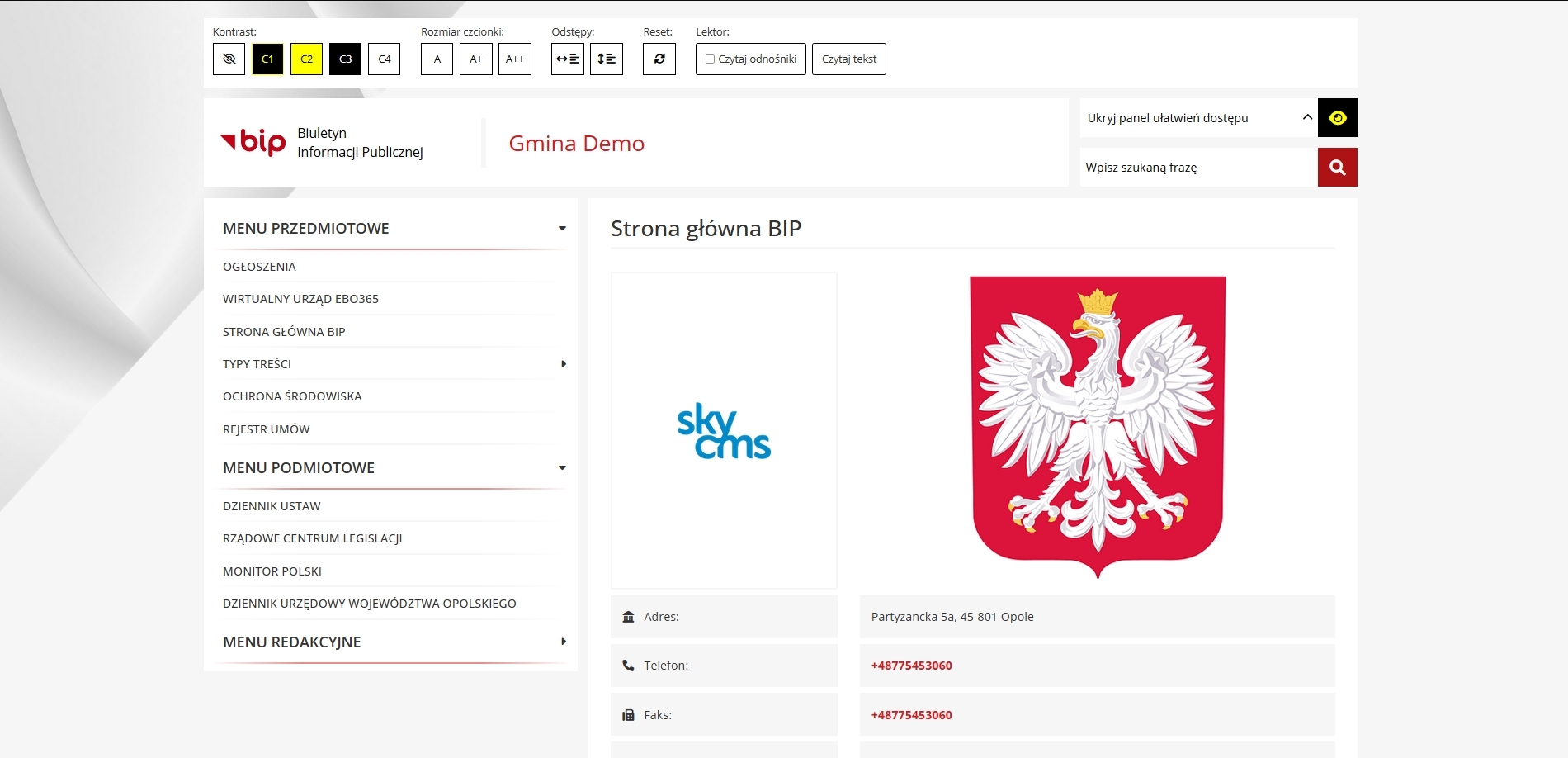Select contrast C3 black swatch
Viewport: 1568px width, 758px height.
[x=345, y=59]
